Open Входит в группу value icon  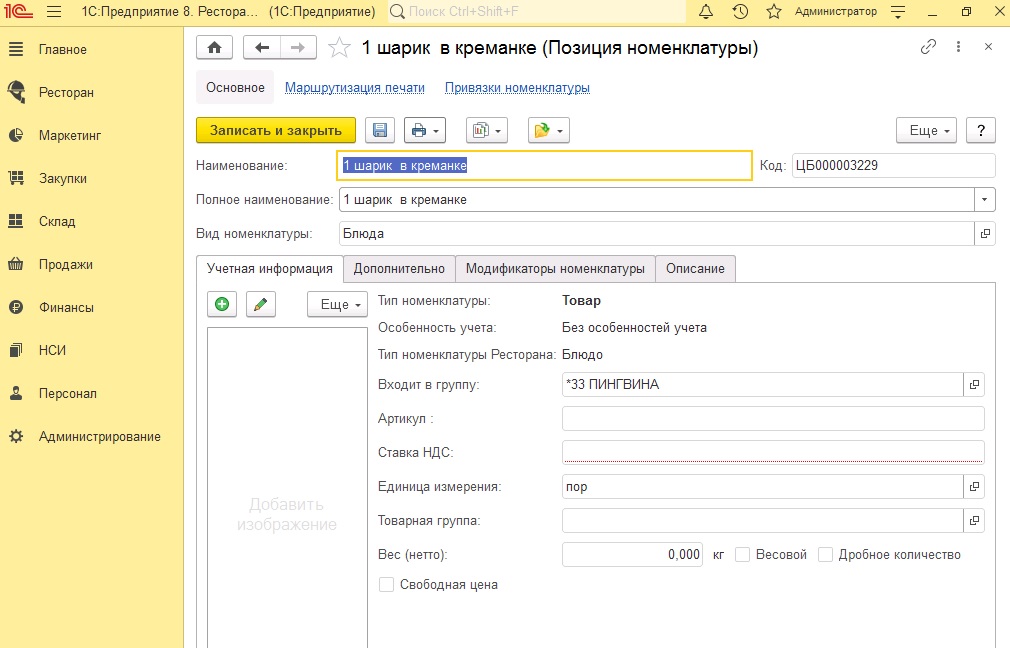click(974, 385)
